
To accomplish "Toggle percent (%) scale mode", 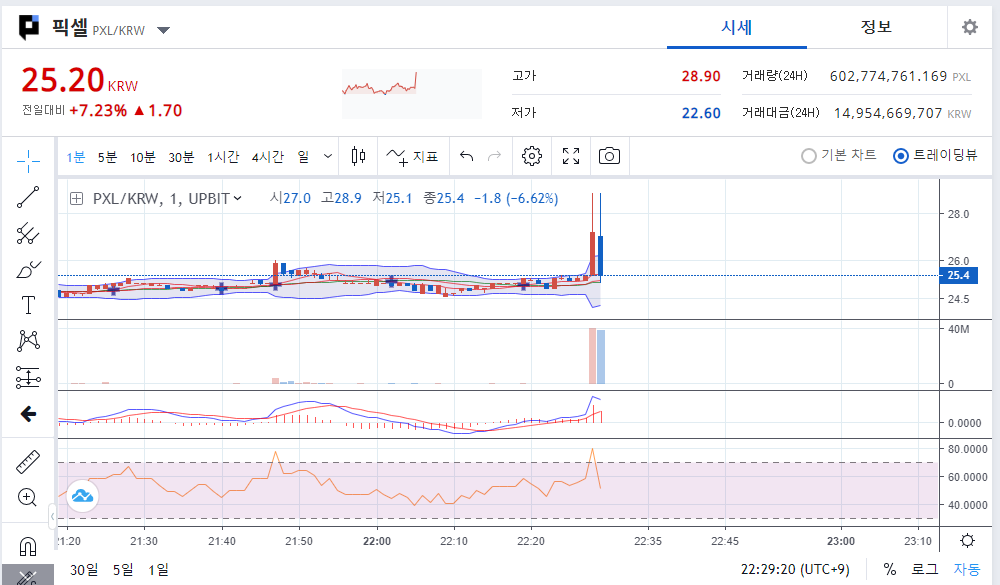I will pyautogui.click(x=890, y=569).
